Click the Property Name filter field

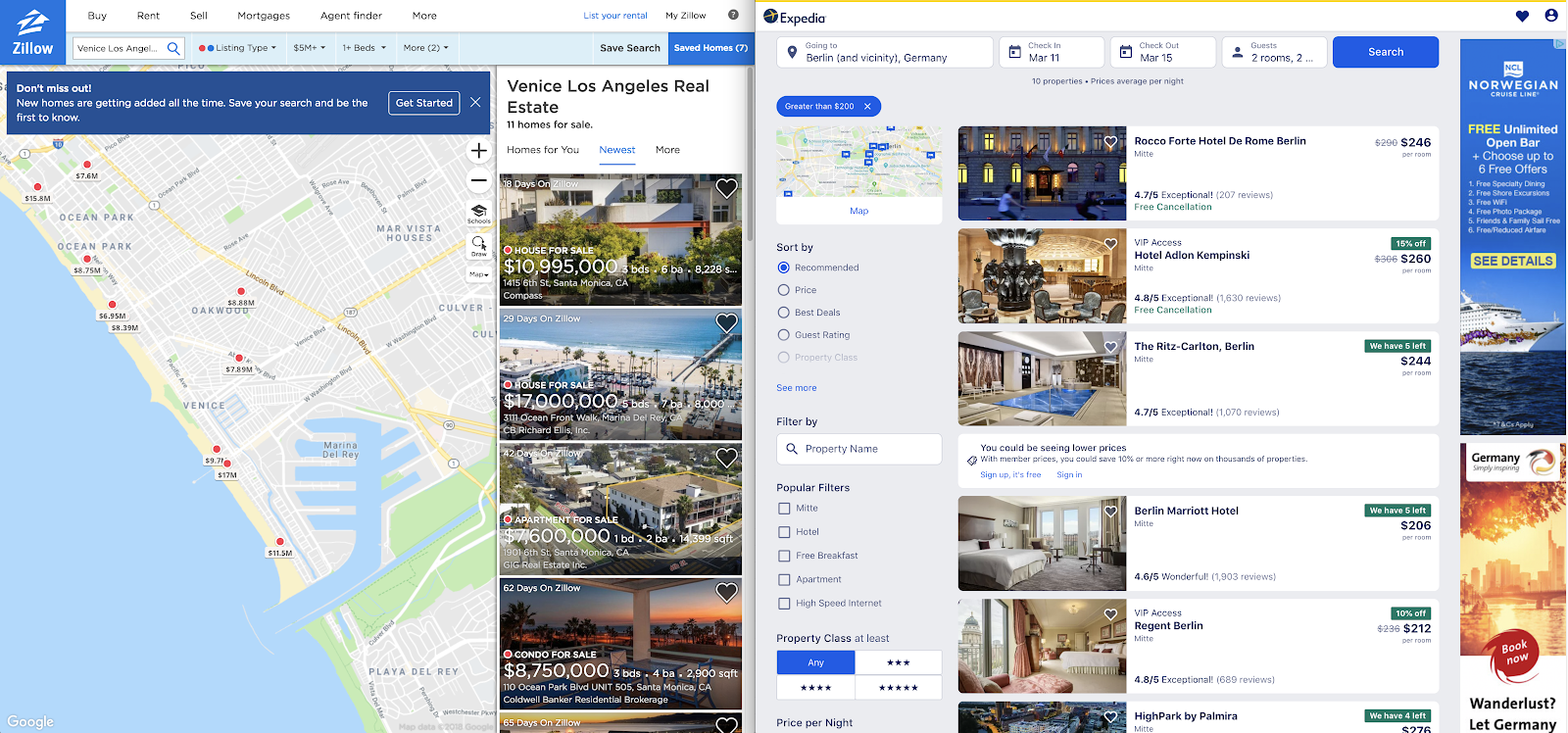click(859, 449)
